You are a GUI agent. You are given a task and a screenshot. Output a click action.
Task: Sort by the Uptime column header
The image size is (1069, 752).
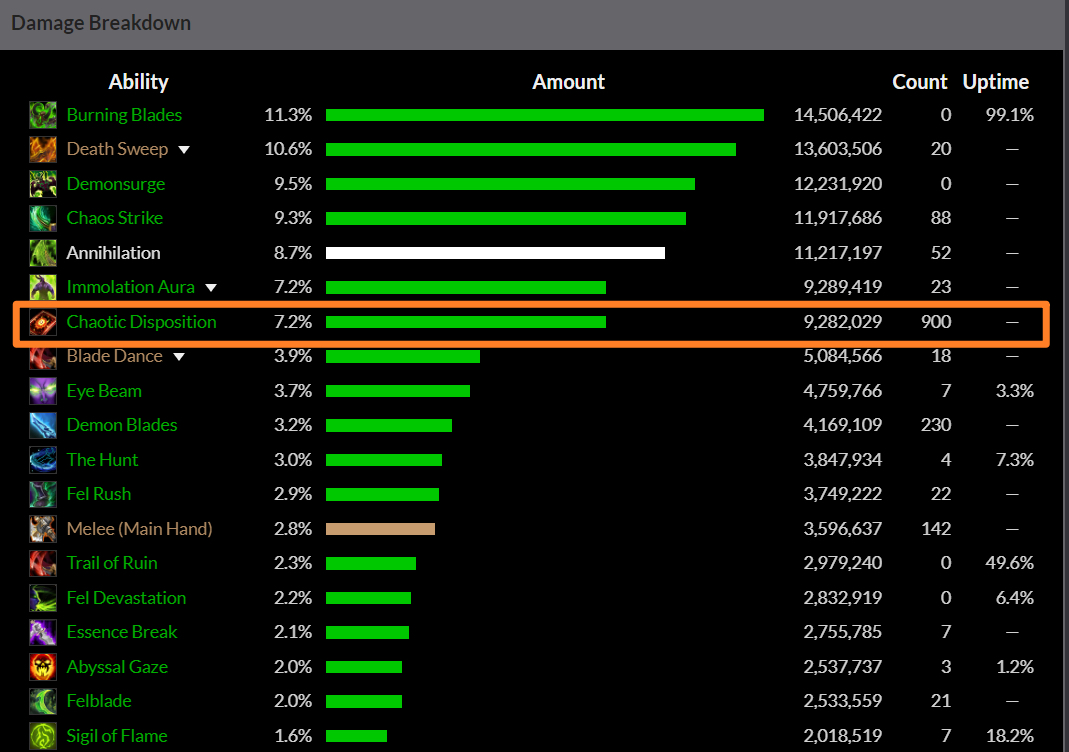pos(995,82)
